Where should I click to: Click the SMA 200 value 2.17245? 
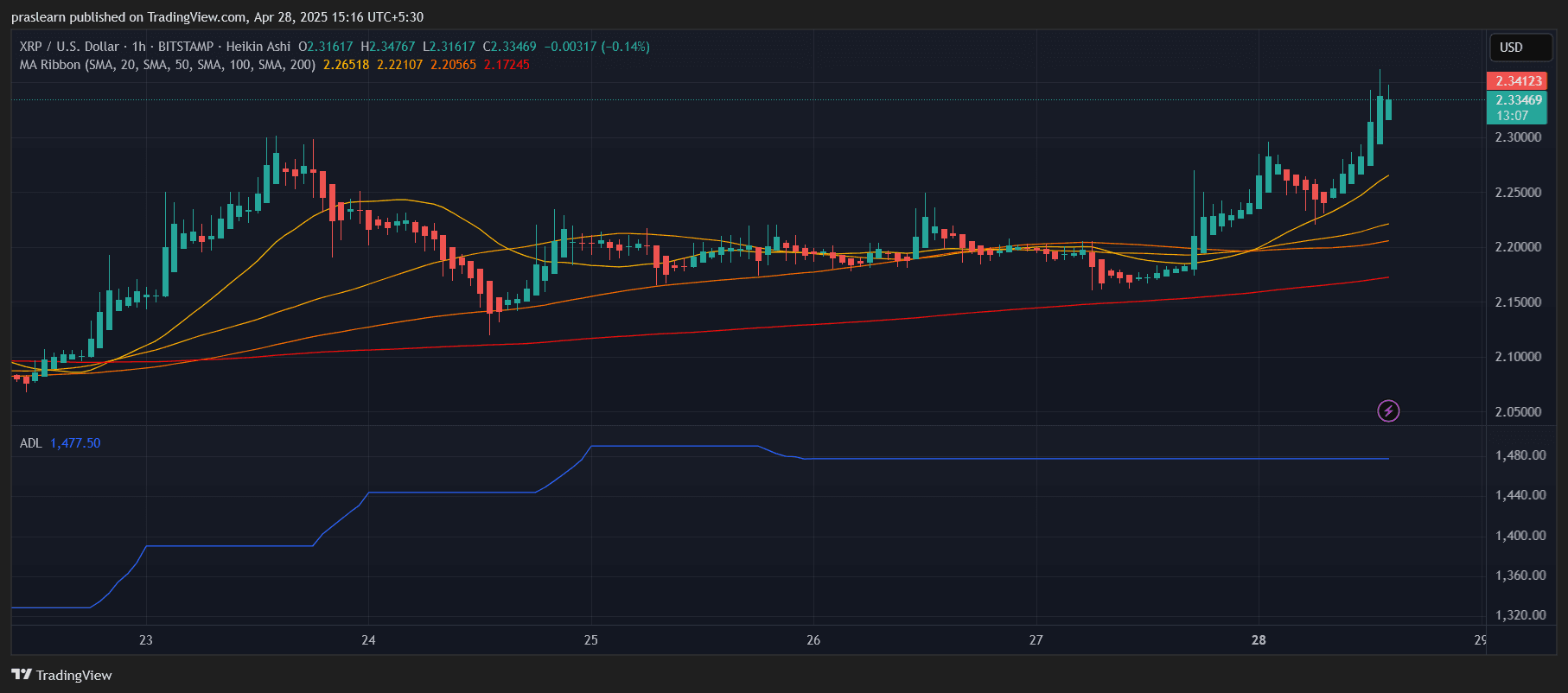507,65
